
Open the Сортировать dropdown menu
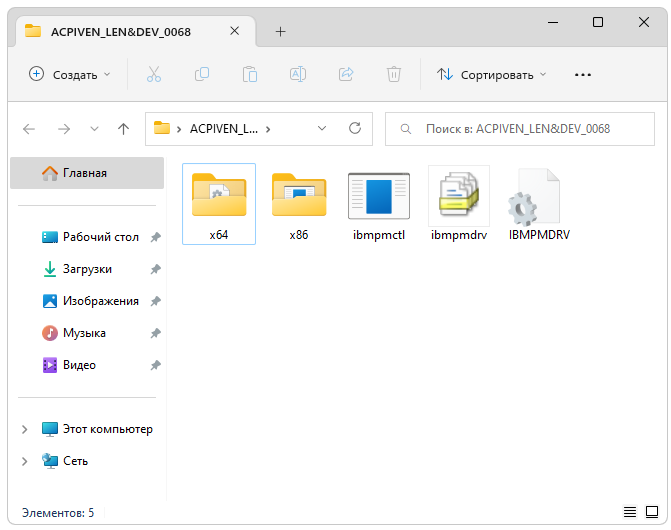[492, 74]
